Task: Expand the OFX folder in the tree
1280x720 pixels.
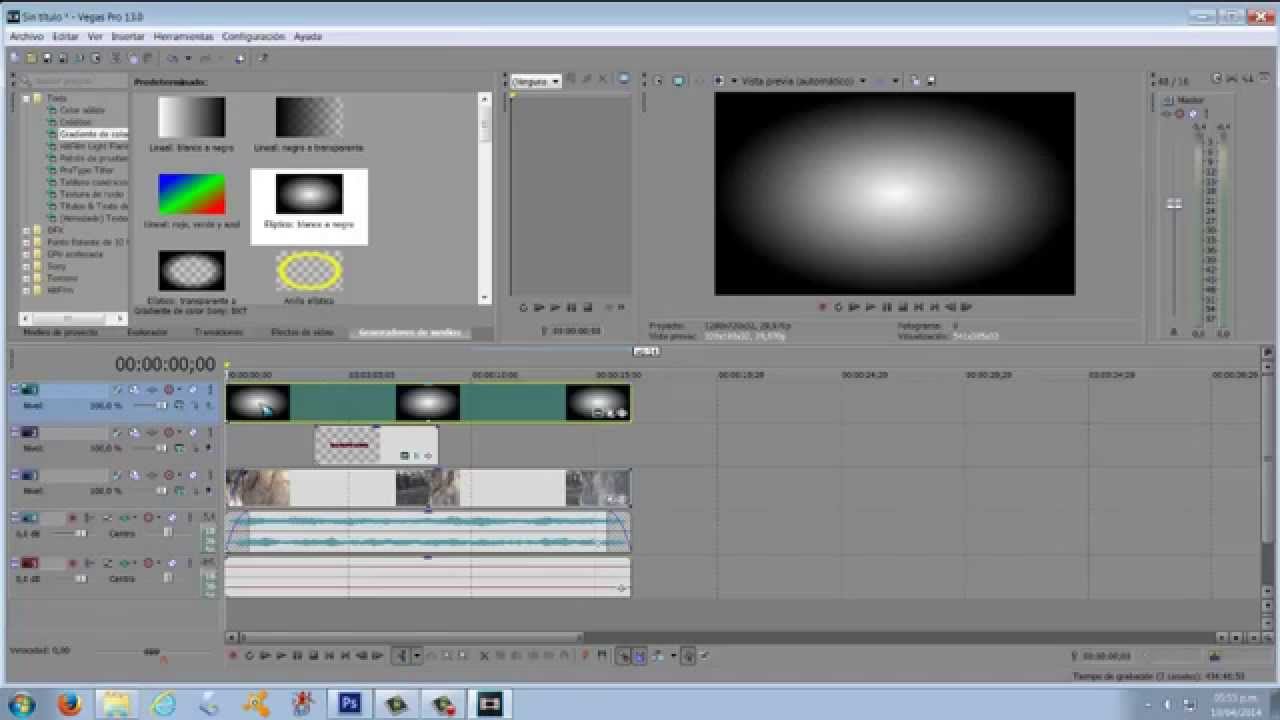Action: tap(26, 230)
